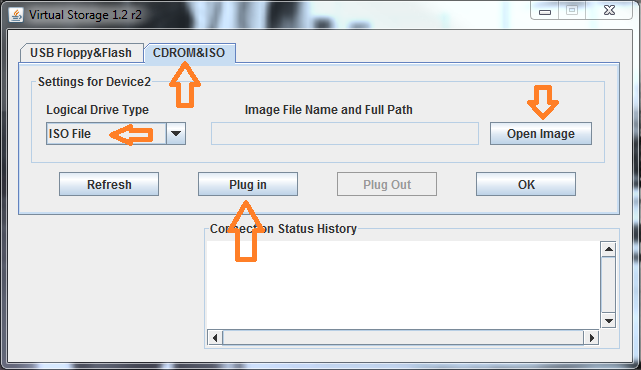Click the Java icon in title bar
The image size is (641, 370).
(x=16, y=15)
